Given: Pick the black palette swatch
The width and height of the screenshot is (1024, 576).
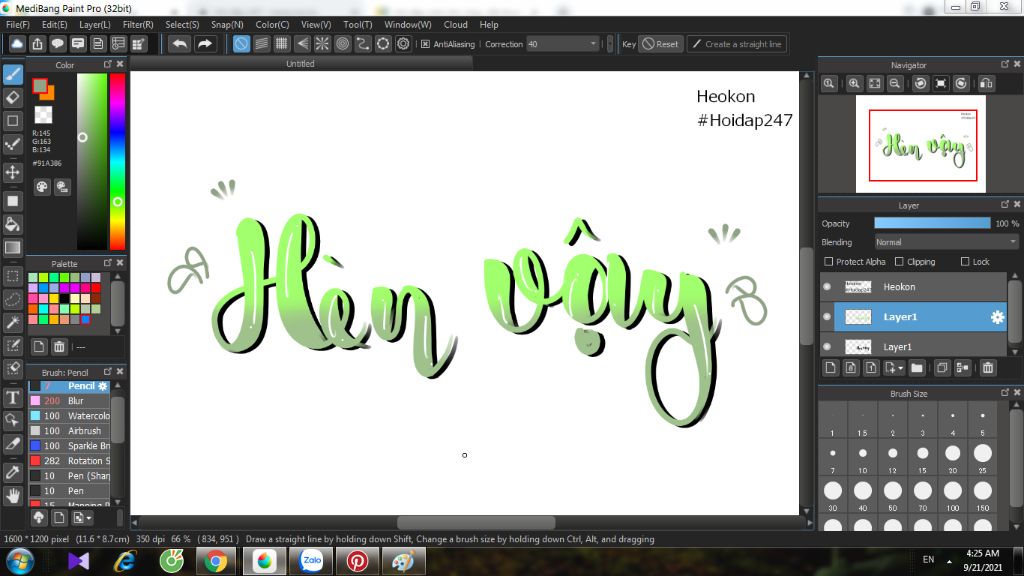Looking at the screenshot, I should click(x=65, y=298).
